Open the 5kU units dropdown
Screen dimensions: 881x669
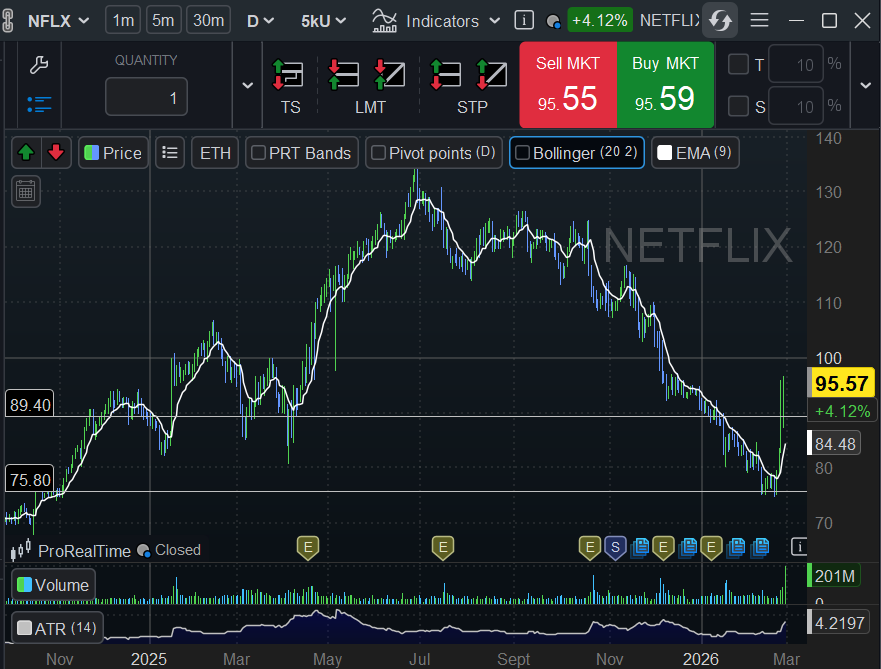pos(324,20)
